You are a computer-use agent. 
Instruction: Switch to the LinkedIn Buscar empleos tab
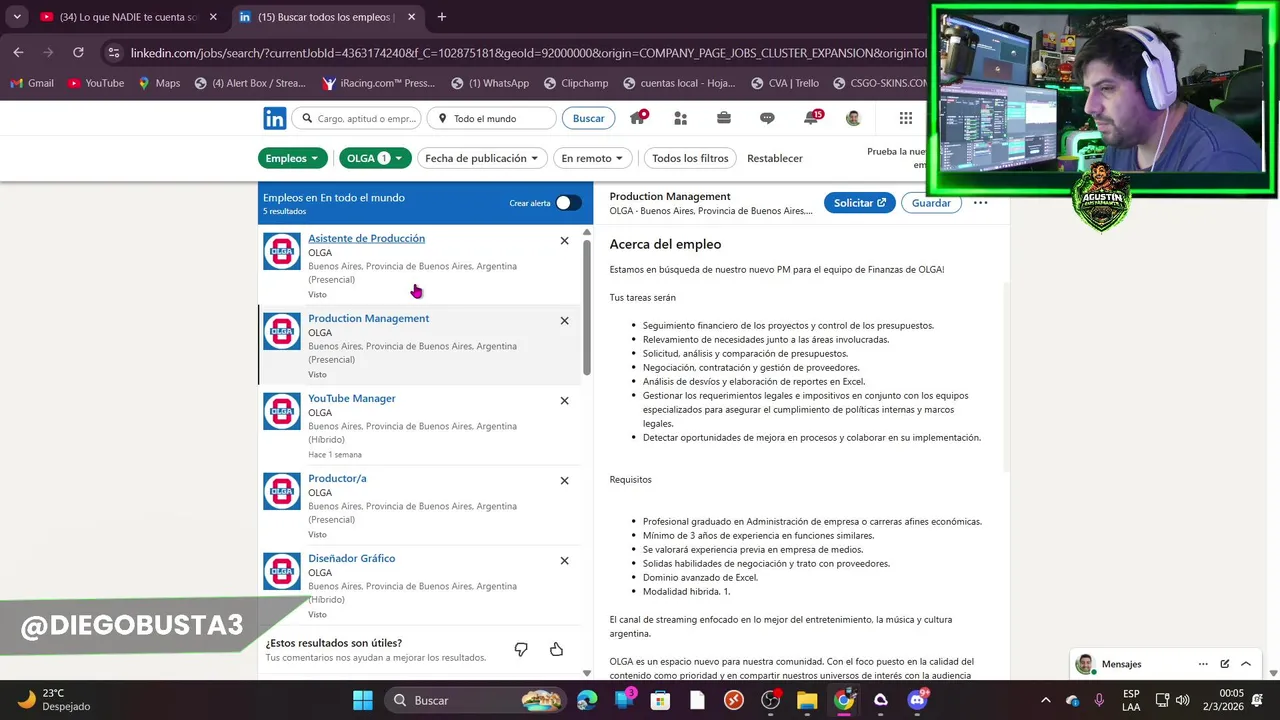[x=326, y=17]
